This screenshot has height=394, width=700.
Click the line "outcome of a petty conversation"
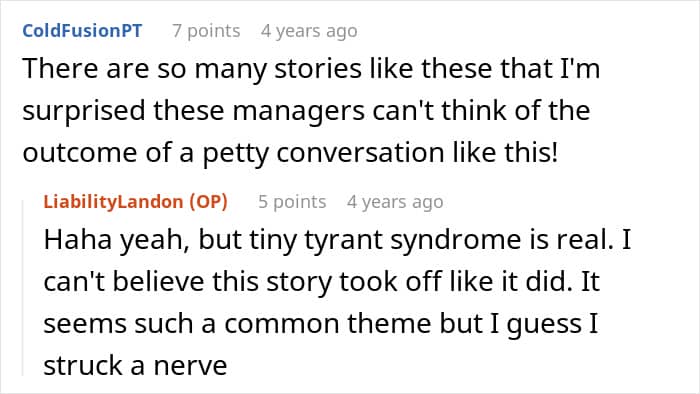290,153
